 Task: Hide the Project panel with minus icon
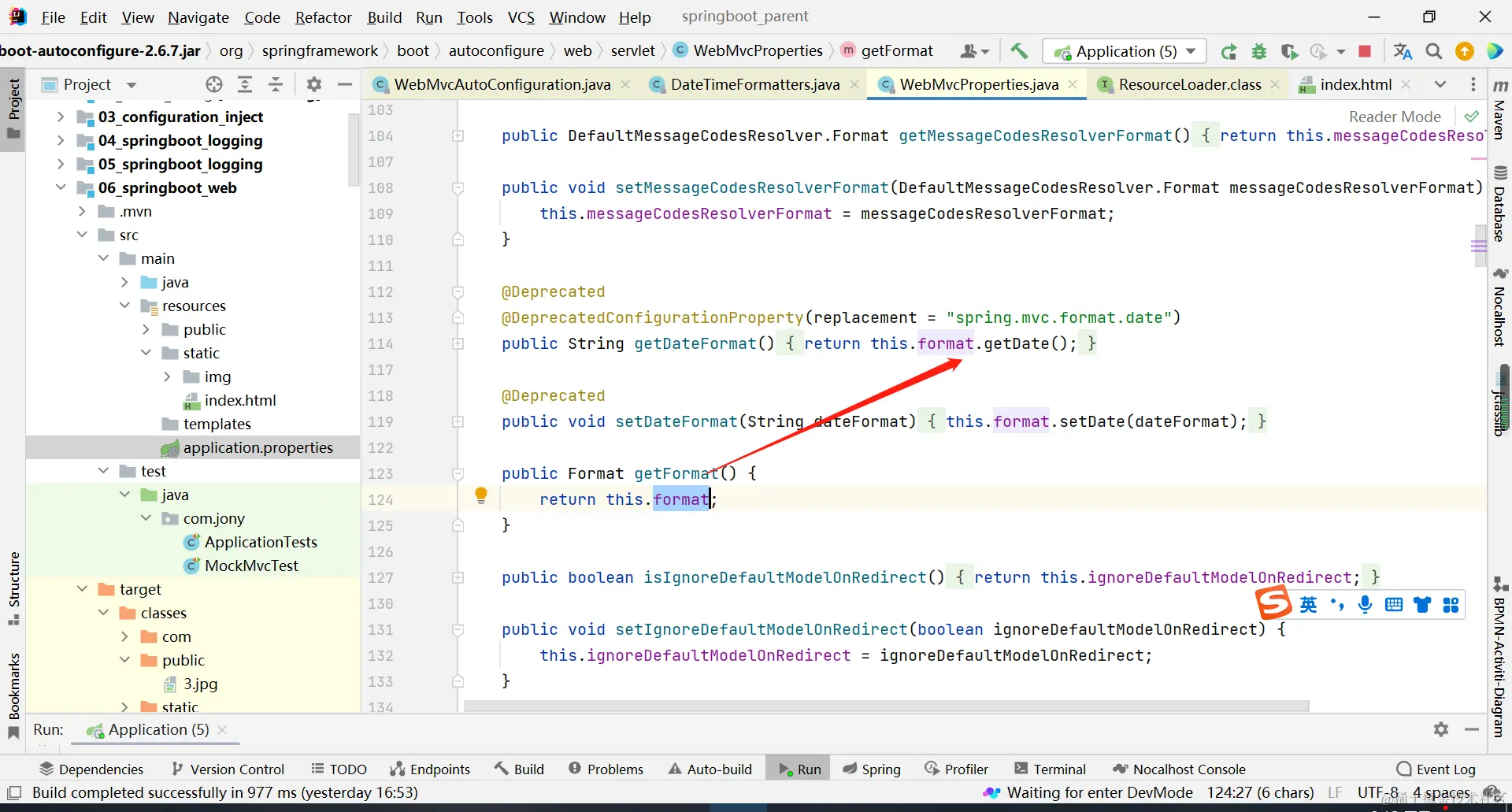(345, 84)
